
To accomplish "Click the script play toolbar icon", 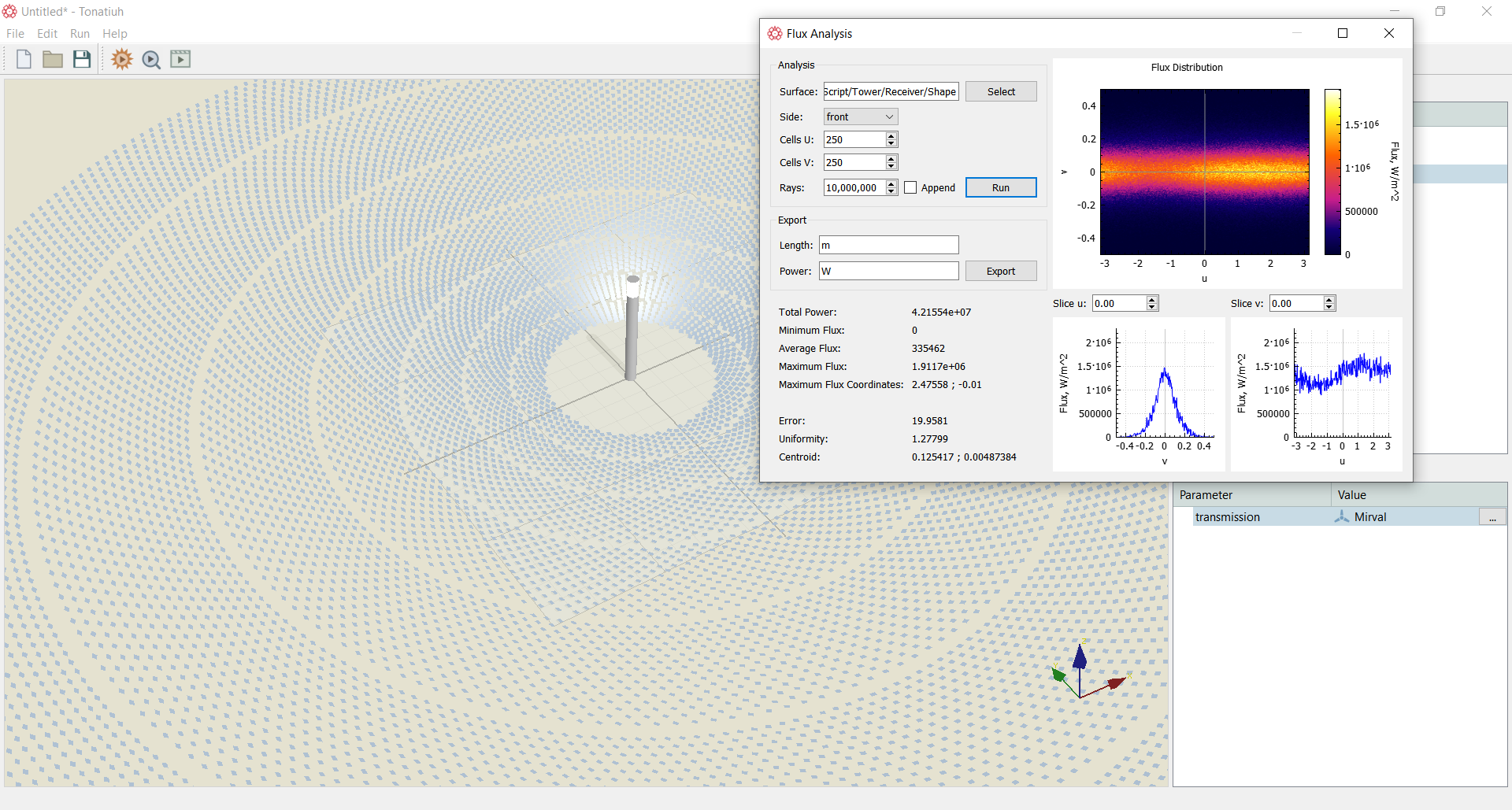I will tap(180, 59).
